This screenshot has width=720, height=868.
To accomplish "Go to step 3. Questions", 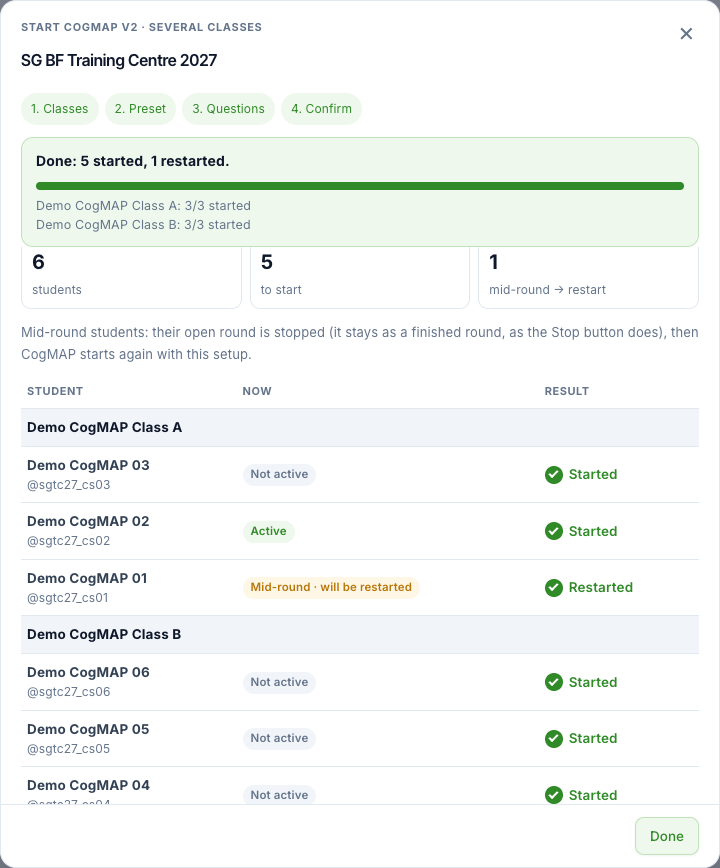I will [228, 108].
